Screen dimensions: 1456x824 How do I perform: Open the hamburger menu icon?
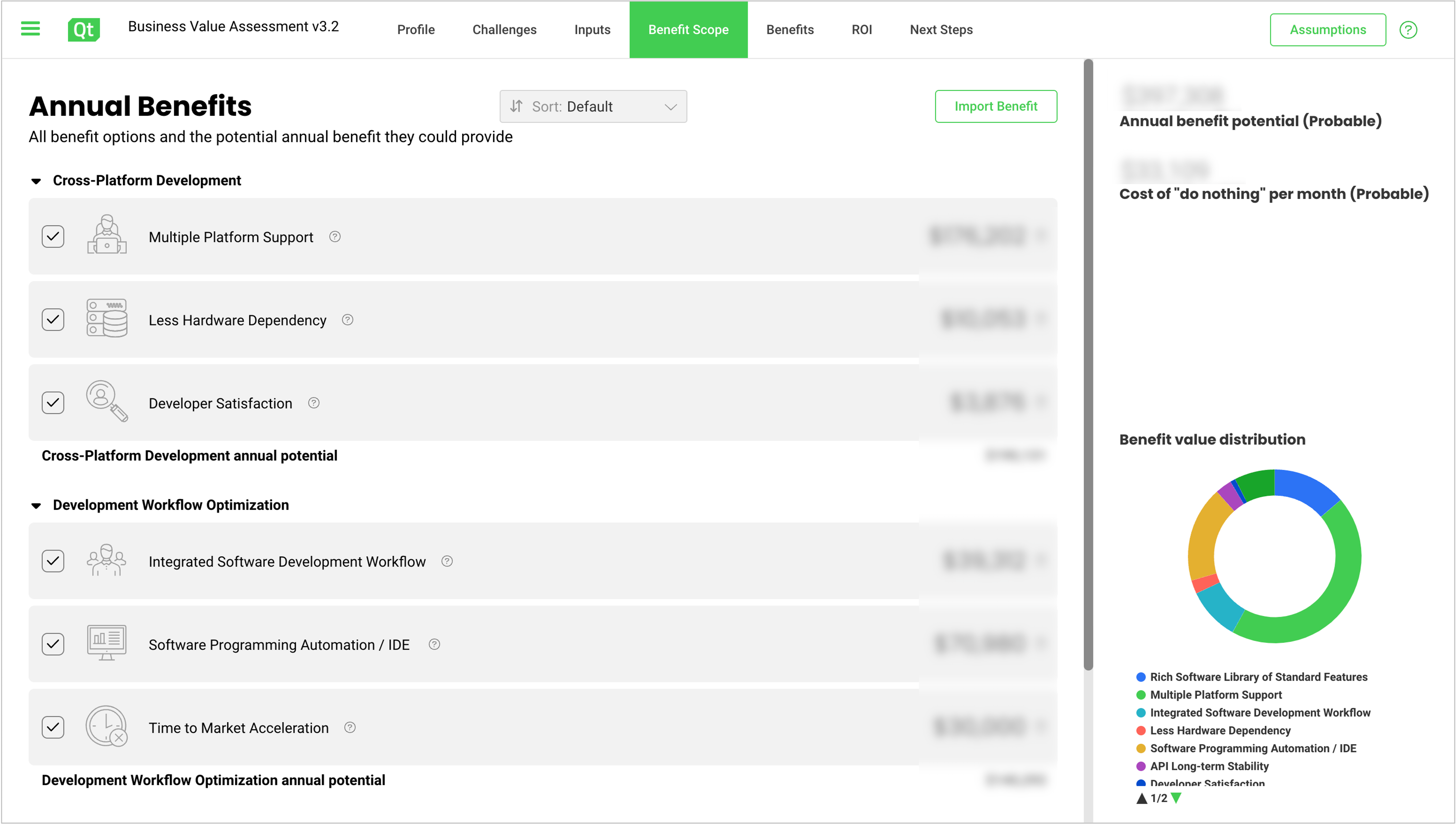click(30, 29)
